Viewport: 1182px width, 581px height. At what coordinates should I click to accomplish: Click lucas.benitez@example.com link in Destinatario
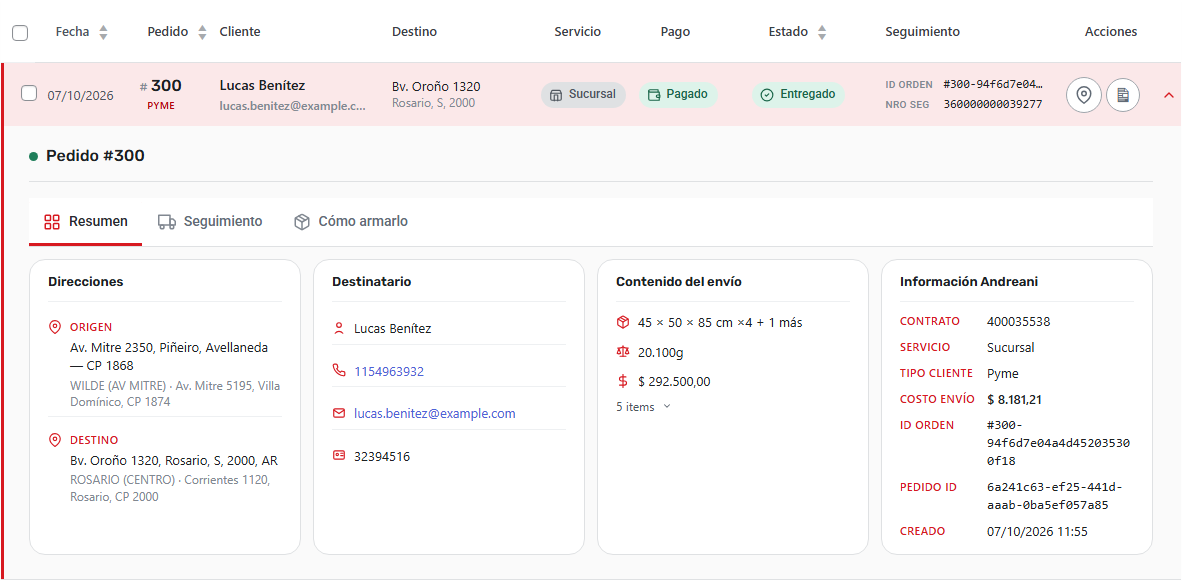tap(435, 414)
